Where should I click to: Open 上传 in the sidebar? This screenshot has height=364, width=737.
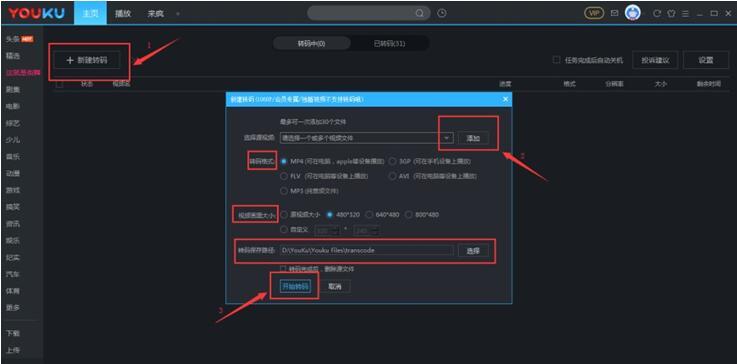[x=13, y=350]
